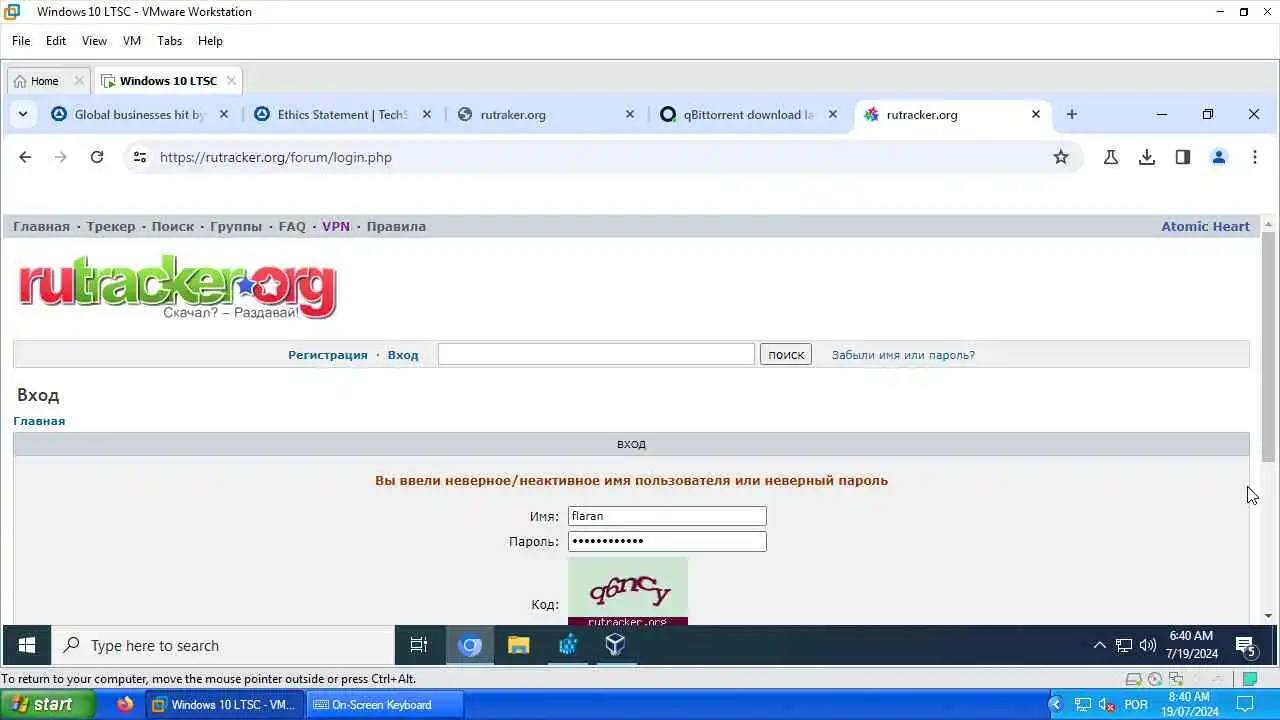Open Atomic Heart link
The height and width of the screenshot is (720, 1280).
click(1205, 226)
